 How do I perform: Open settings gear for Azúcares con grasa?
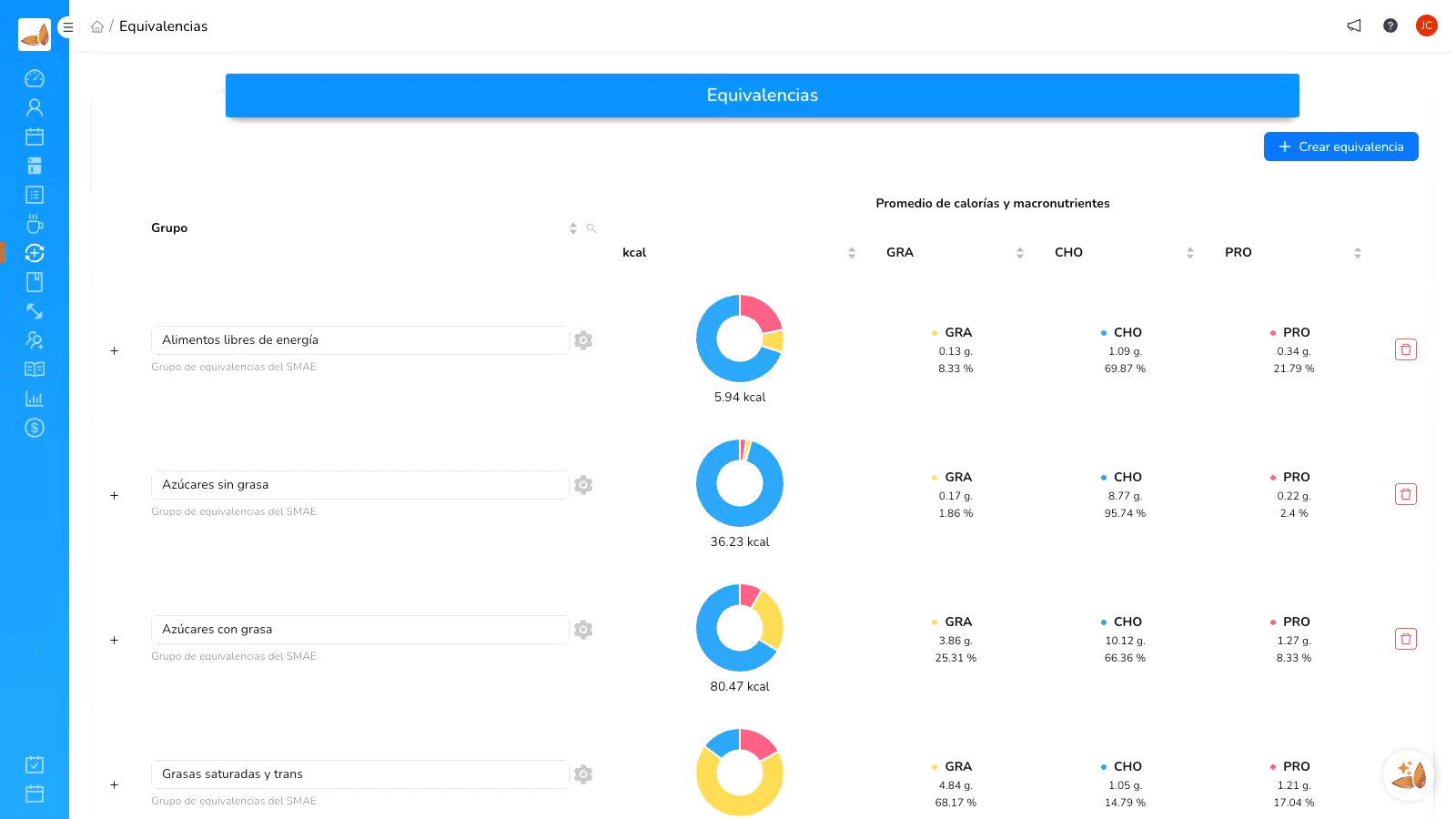pyautogui.click(x=583, y=630)
